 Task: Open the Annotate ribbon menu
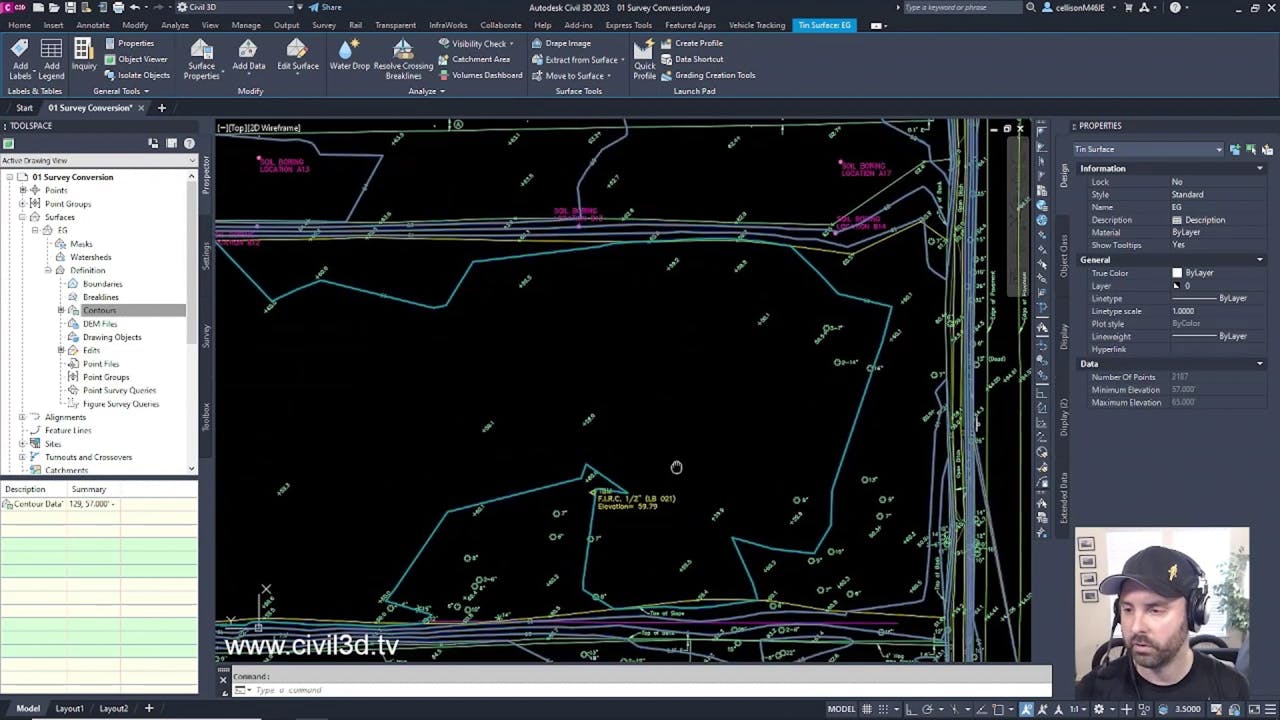pyautogui.click(x=92, y=25)
